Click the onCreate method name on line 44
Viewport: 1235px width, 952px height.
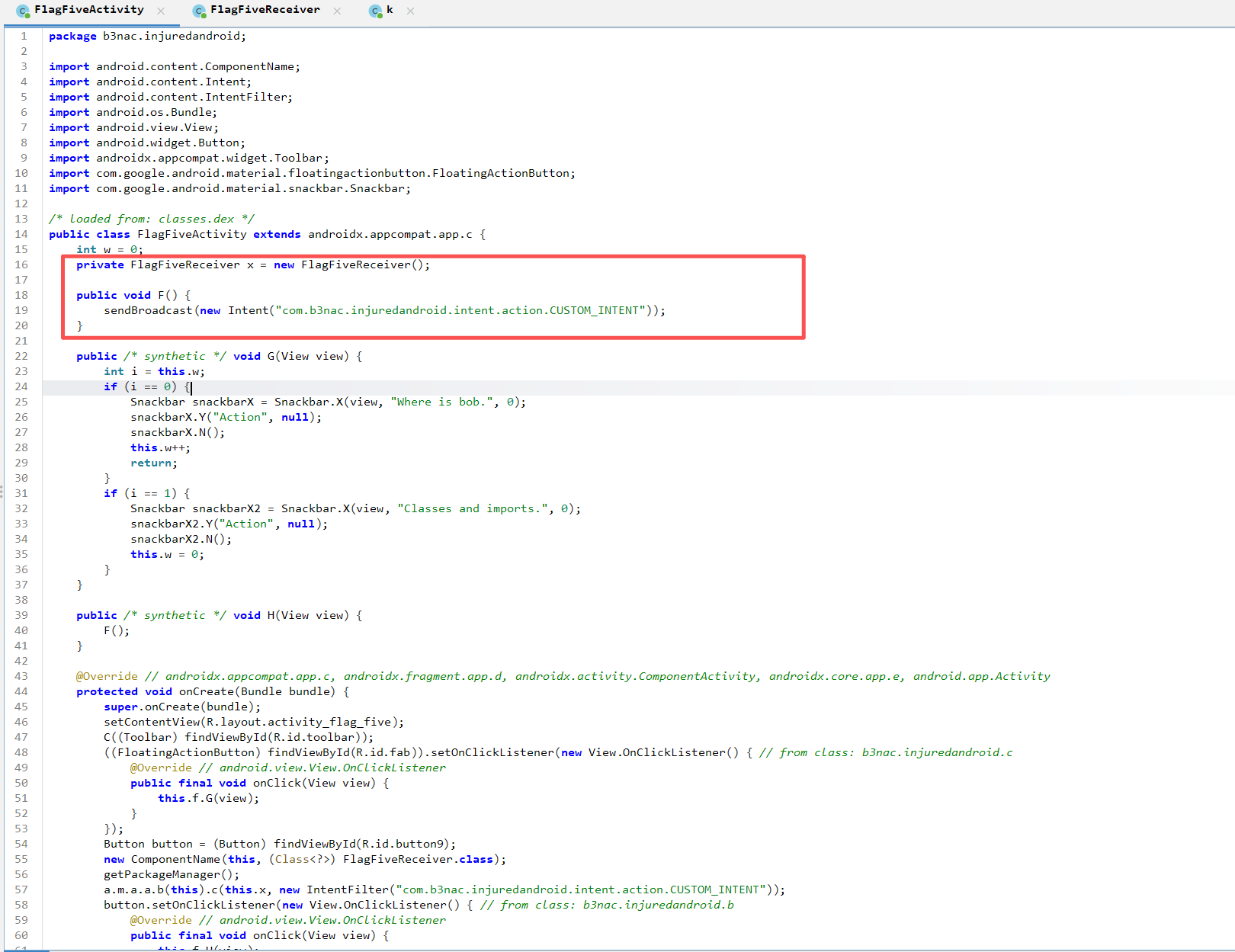coord(206,691)
